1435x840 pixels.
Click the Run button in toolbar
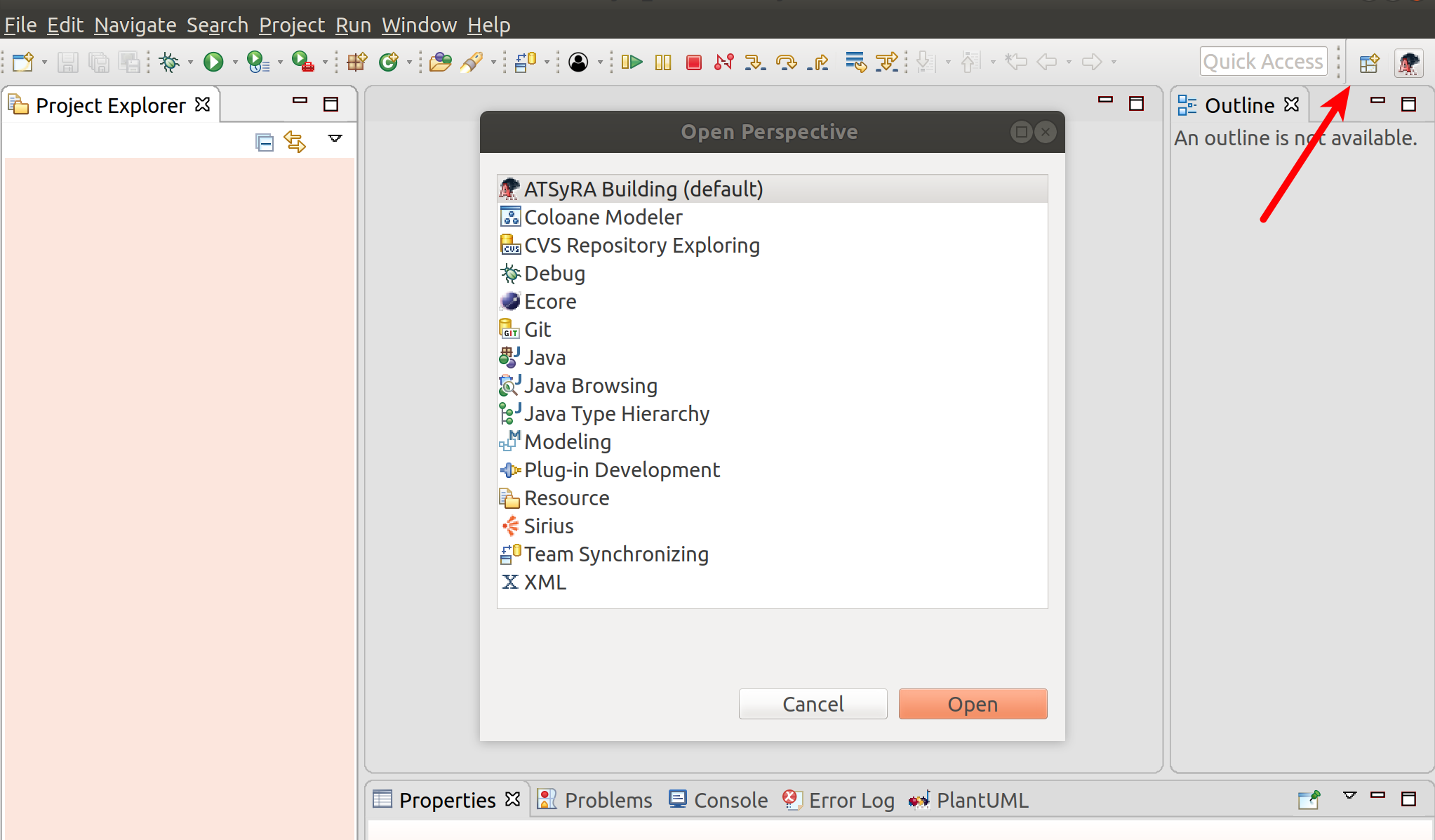pos(213,61)
